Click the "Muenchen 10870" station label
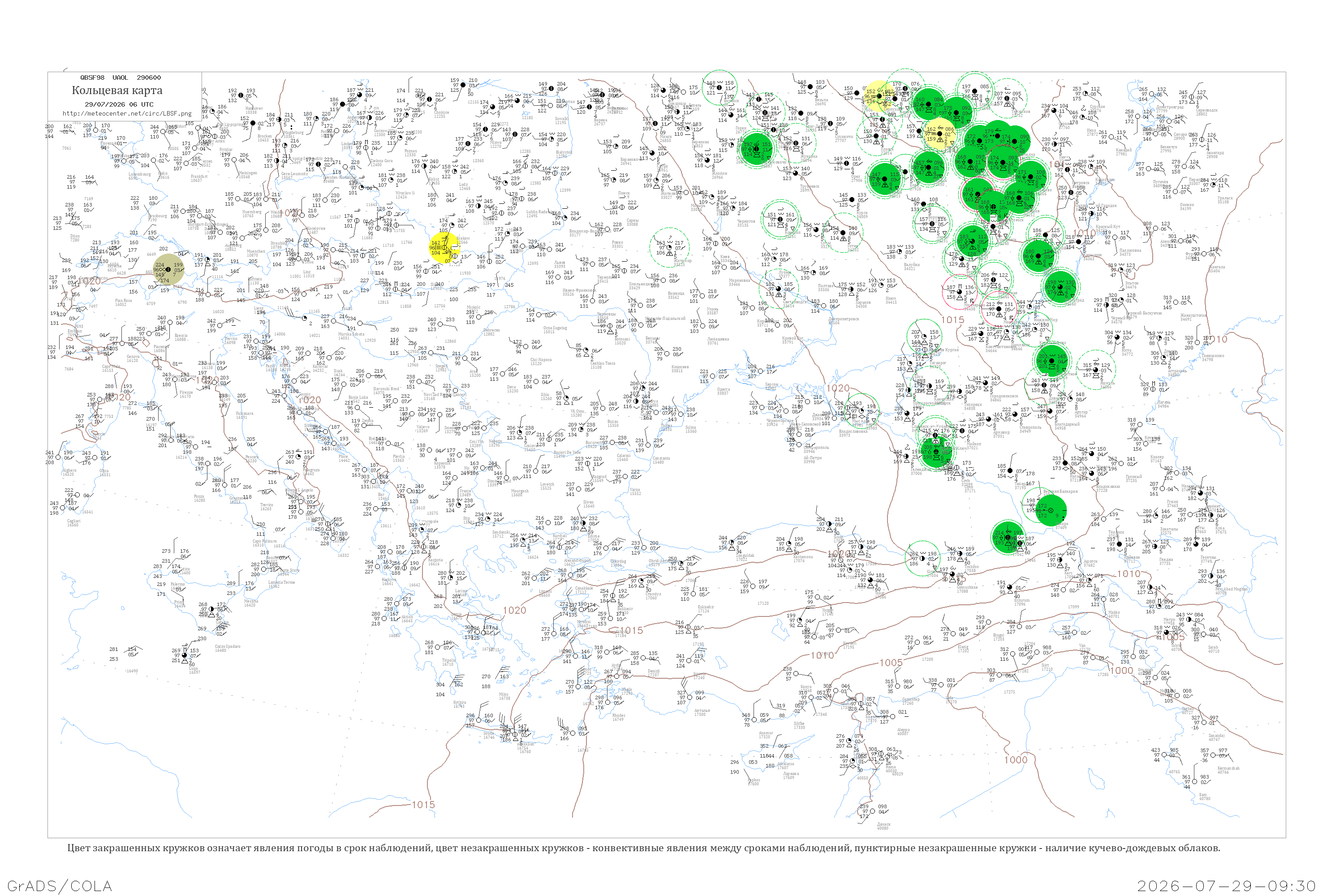Viewport: 1344px width, 896px height. 255,253
